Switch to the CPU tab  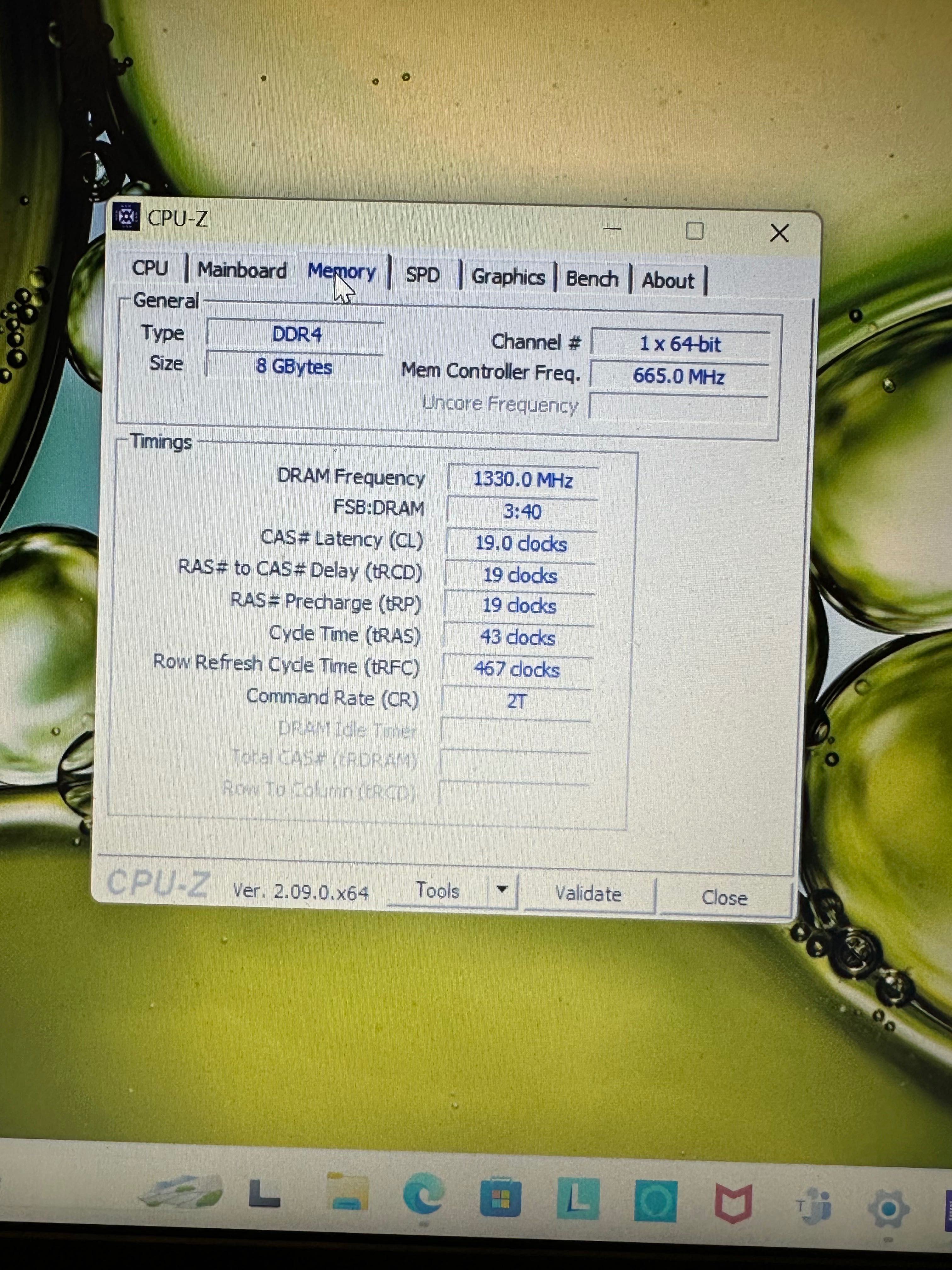150,268
